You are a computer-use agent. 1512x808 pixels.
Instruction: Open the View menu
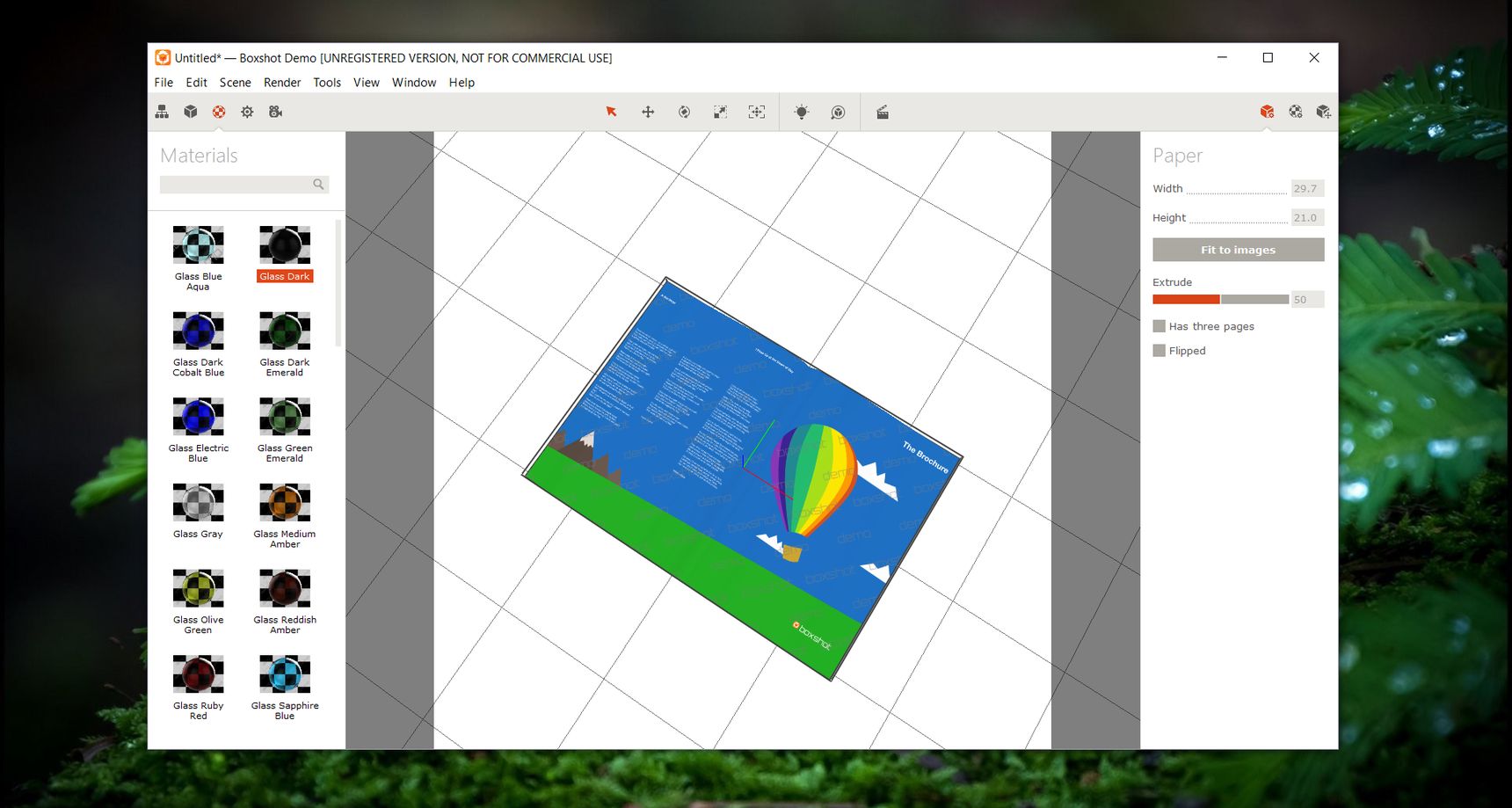tap(367, 83)
